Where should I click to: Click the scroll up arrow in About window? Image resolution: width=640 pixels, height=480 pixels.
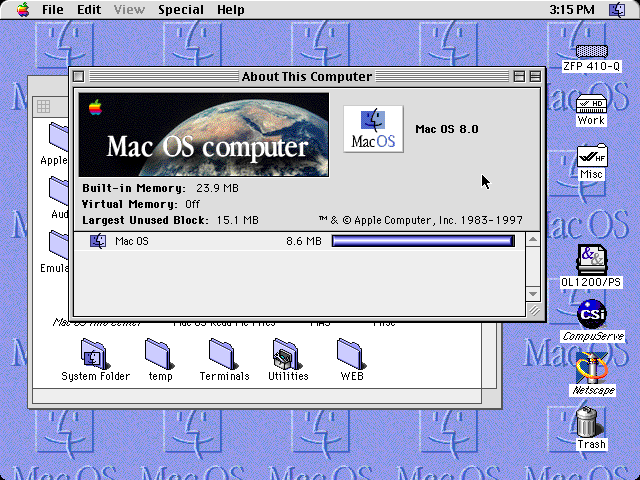click(533, 239)
